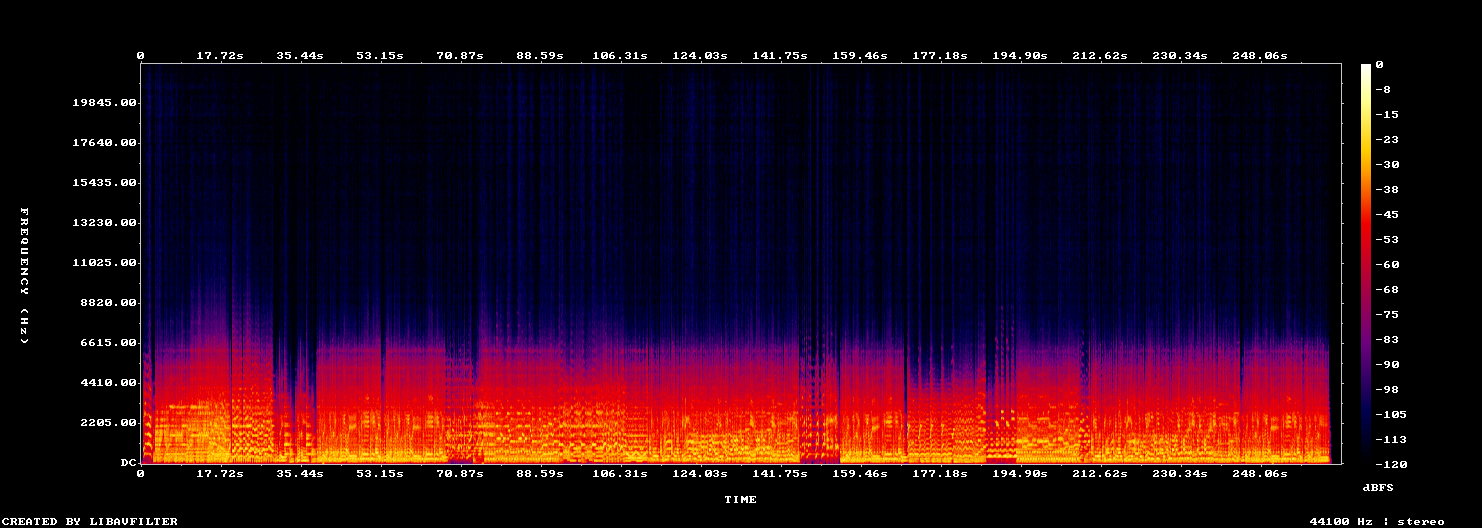Screen dimensions: 1482x528
Task: Click 230.34s on the bottom time axis
Action: (x=1180, y=473)
